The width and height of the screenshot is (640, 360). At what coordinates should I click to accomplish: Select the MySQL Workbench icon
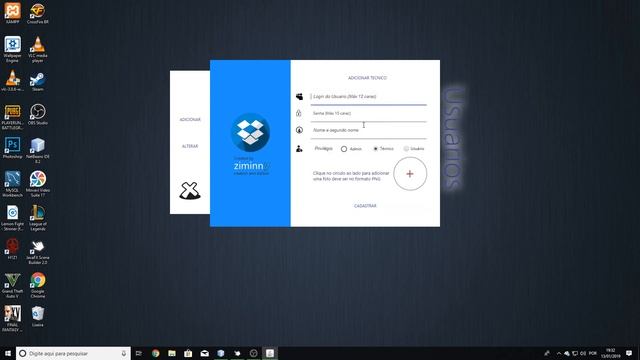[x=12, y=184]
